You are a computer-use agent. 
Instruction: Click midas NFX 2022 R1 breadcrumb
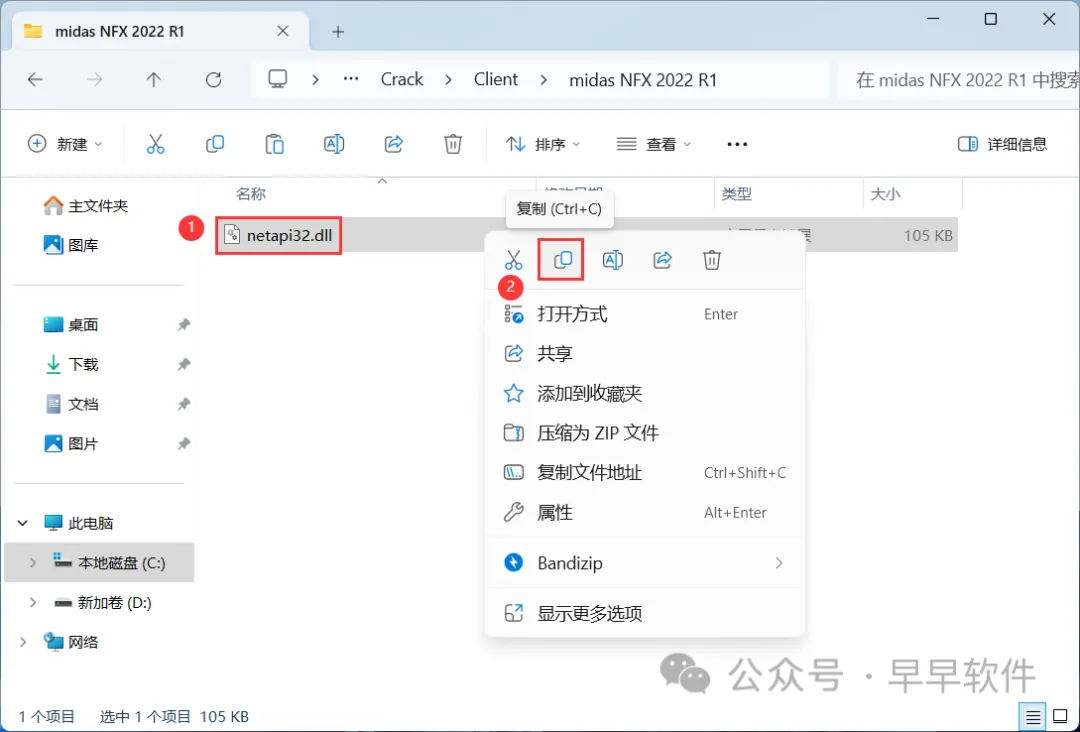[x=643, y=80]
